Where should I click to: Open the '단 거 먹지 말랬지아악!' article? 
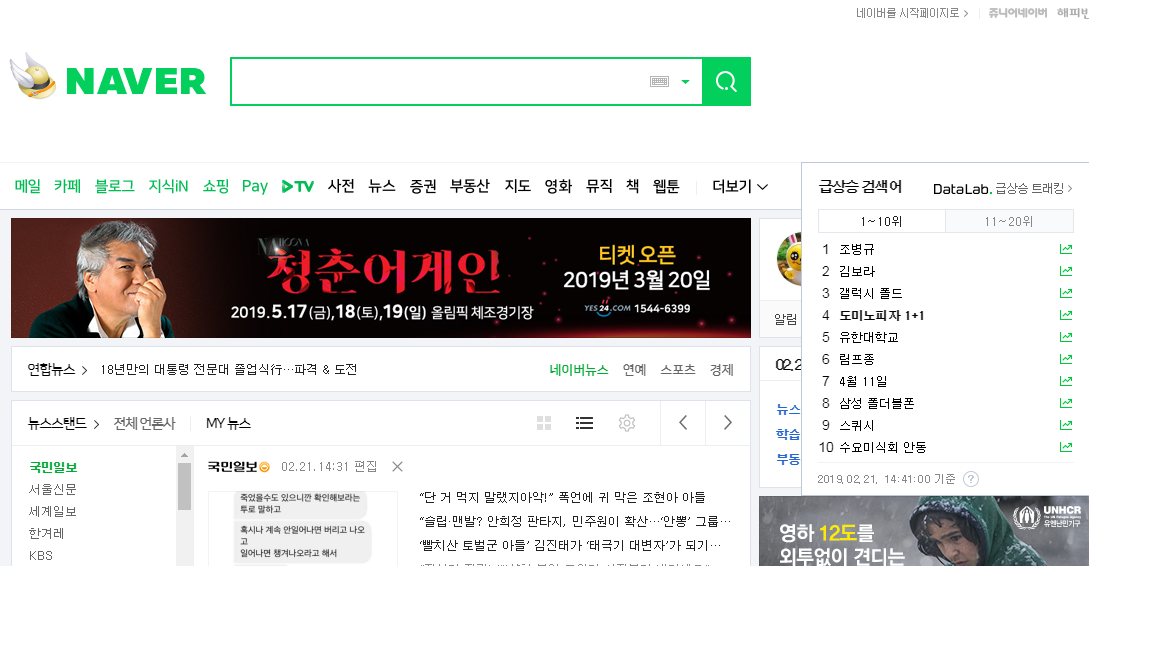[x=562, y=497]
